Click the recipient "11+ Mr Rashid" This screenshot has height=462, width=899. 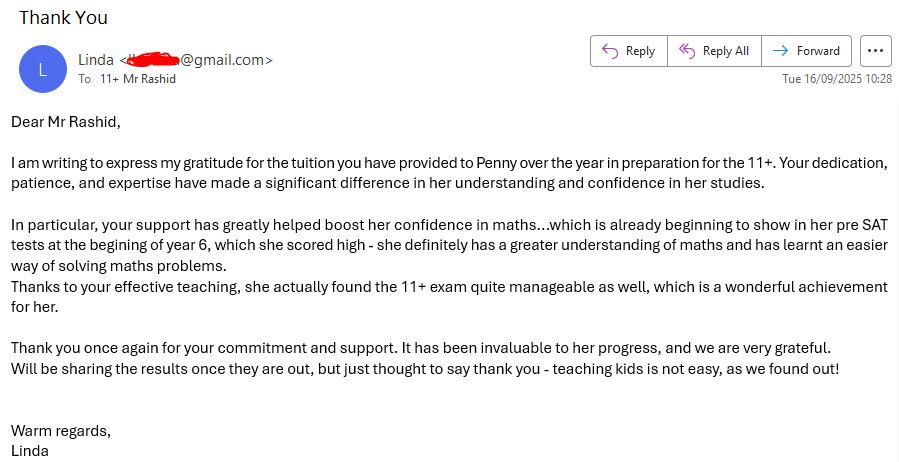[138, 79]
